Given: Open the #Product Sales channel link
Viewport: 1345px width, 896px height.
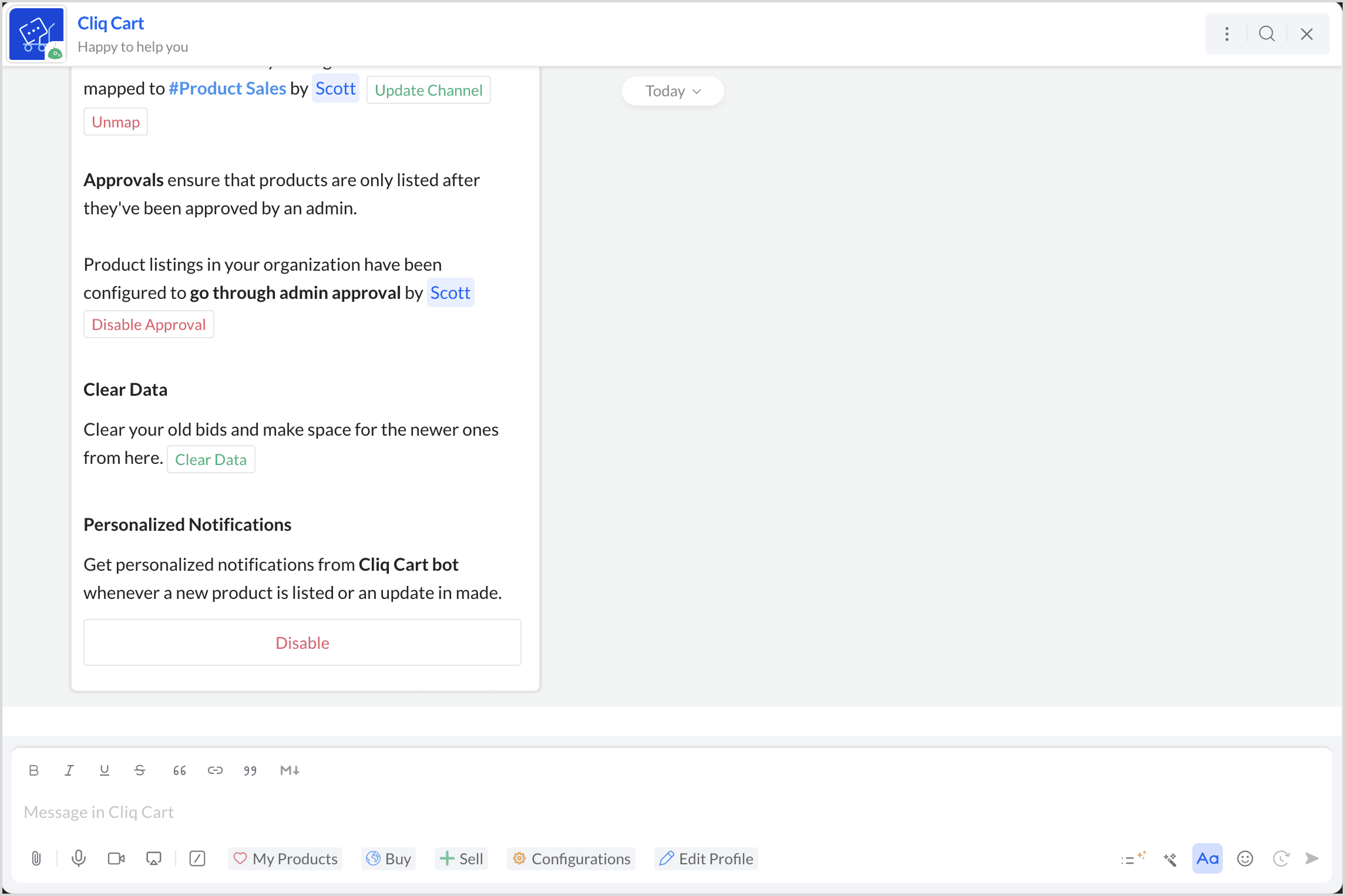Looking at the screenshot, I should pyautogui.click(x=227, y=89).
